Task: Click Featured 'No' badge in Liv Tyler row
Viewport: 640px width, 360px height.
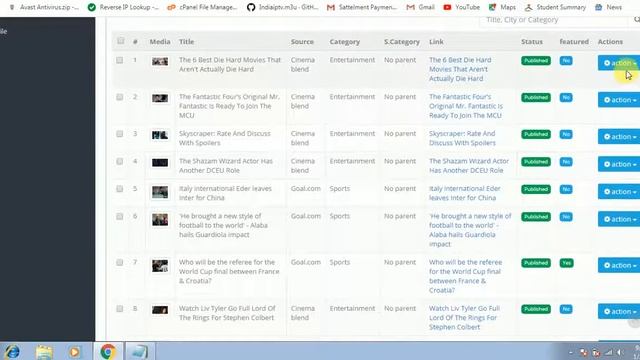Action: (566, 309)
